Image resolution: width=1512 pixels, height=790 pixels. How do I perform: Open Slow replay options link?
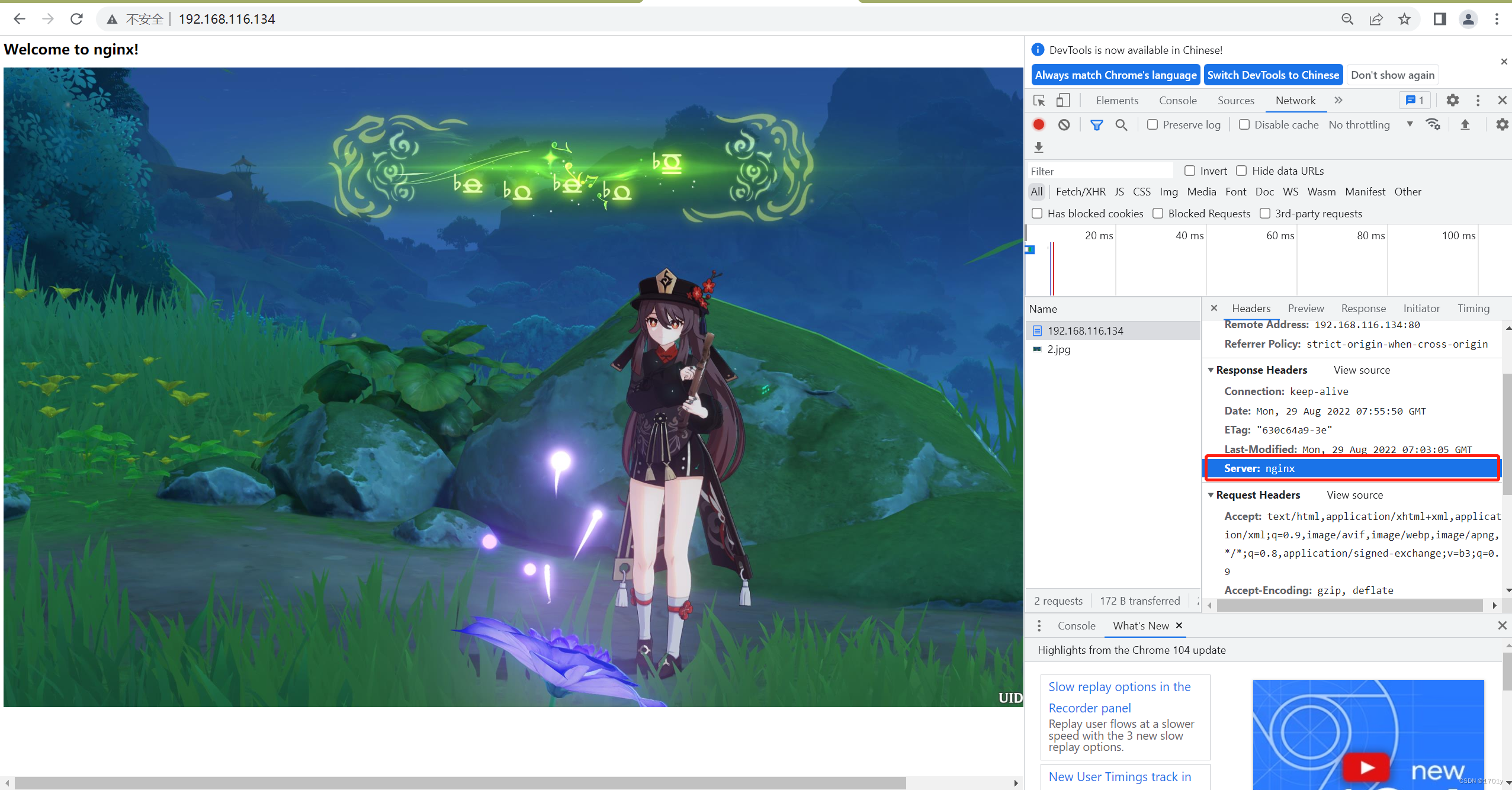1119,697
